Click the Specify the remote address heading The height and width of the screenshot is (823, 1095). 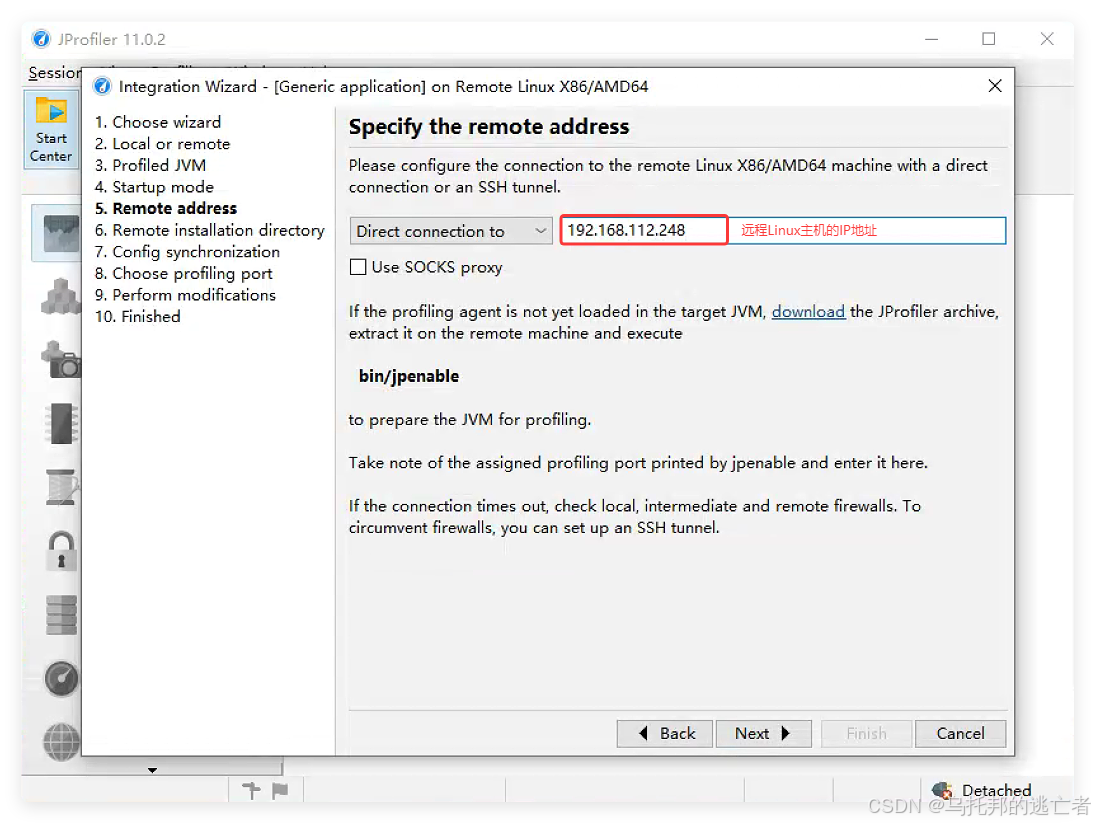click(489, 126)
